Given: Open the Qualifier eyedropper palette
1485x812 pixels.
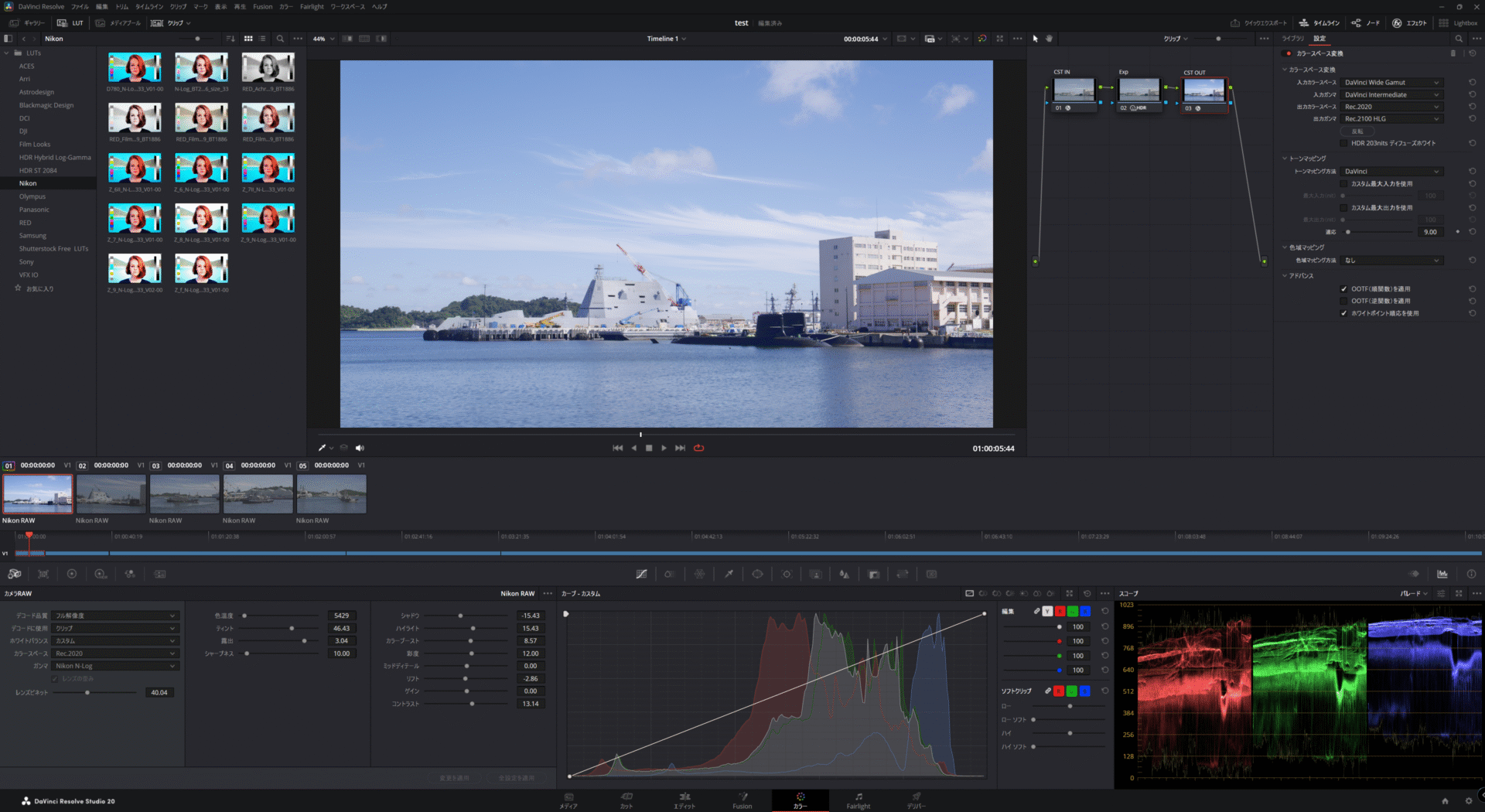Looking at the screenshot, I should tap(729, 574).
